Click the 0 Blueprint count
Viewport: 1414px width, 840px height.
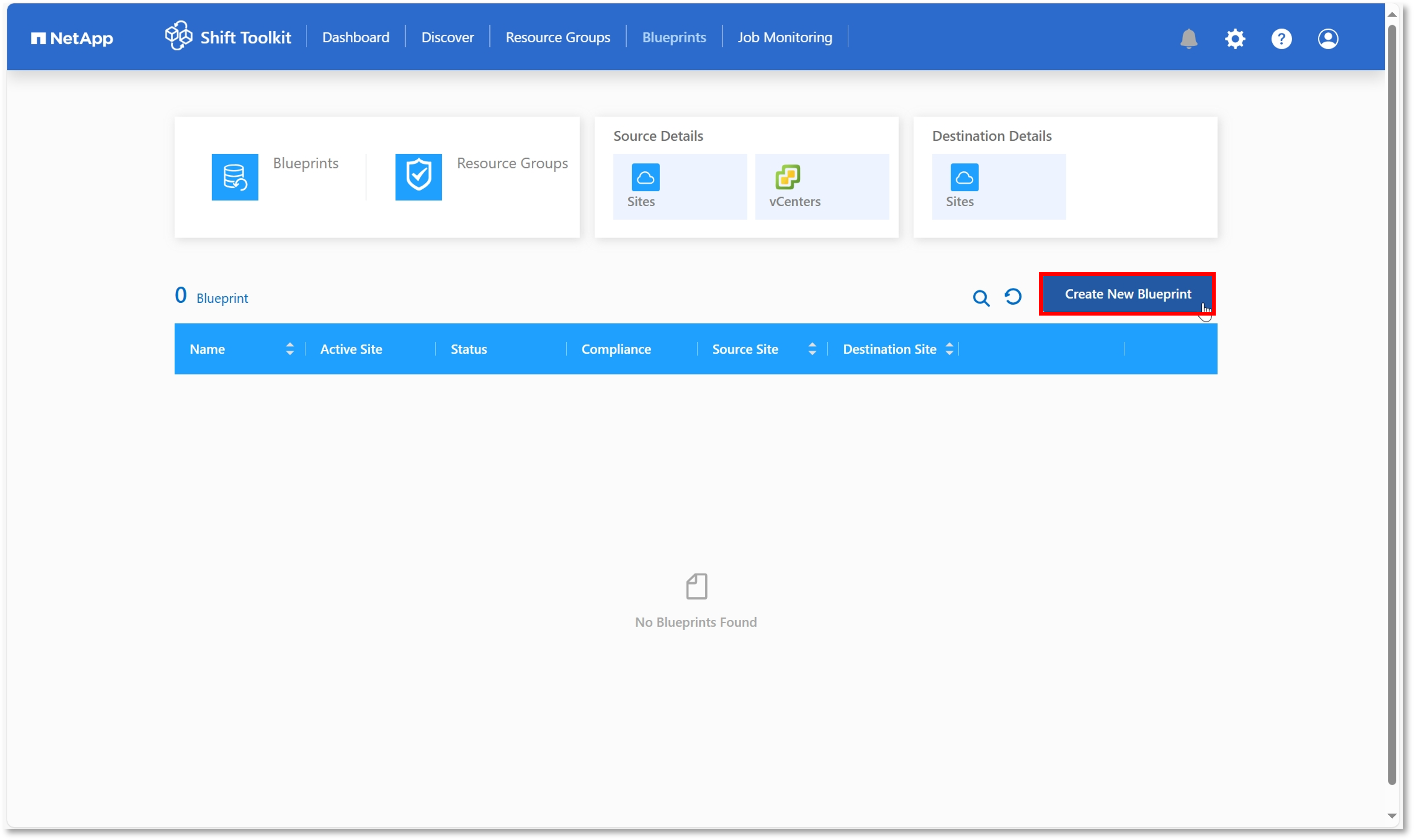tap(211, 296)
